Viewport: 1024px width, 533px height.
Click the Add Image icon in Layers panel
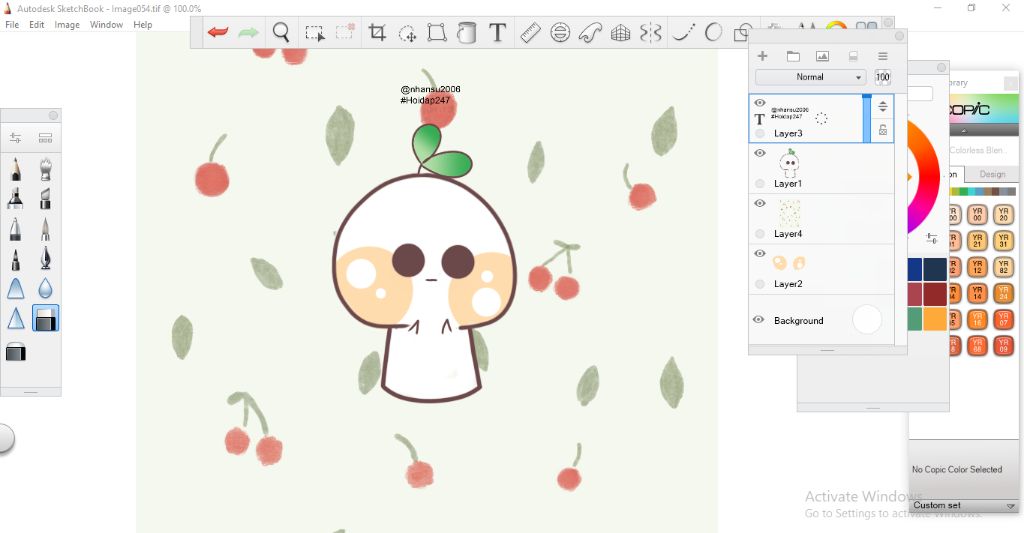(x=822, y=56)
